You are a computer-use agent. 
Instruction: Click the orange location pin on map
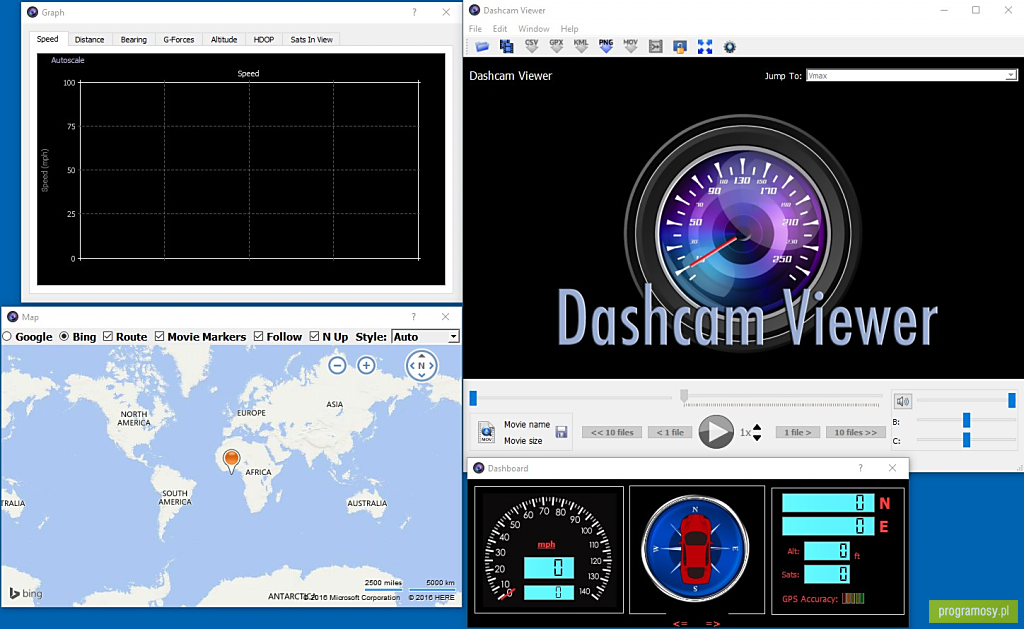pyautogui.click(x=231, y=460)
